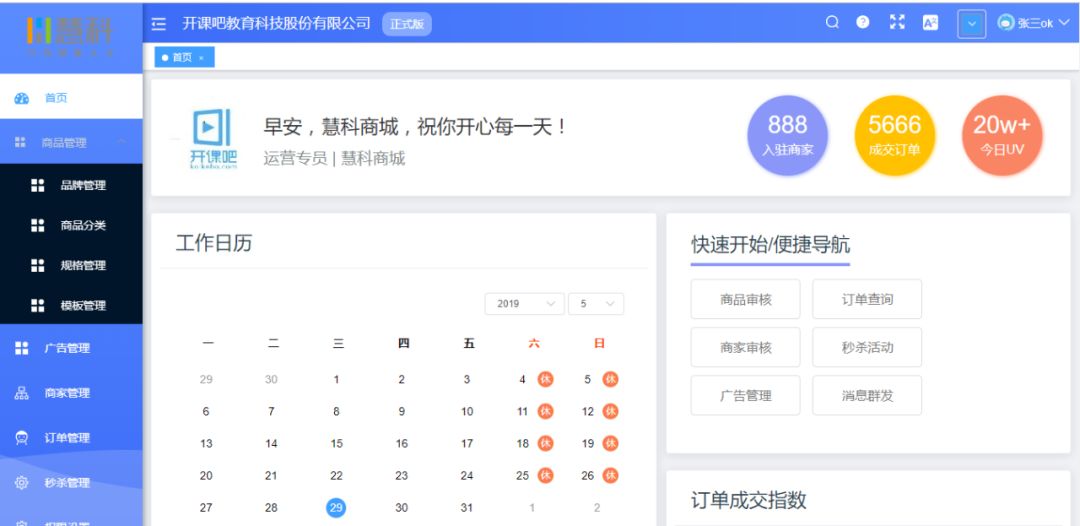Select the highlighted date 29 in calendar

click(x=335, y=507)
